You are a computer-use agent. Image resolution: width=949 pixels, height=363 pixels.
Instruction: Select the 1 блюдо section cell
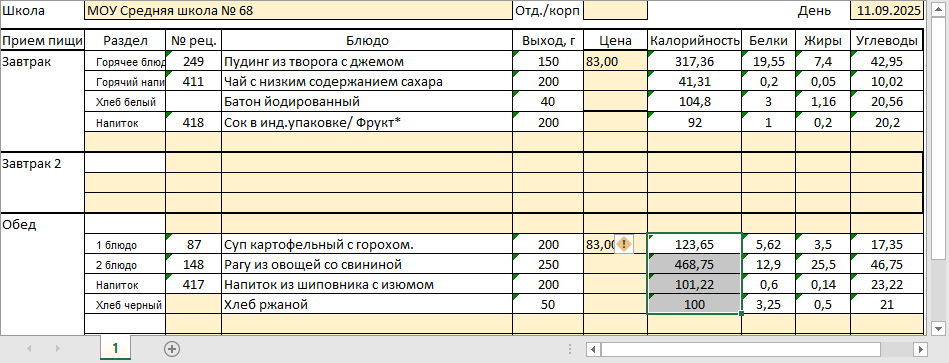125,244
